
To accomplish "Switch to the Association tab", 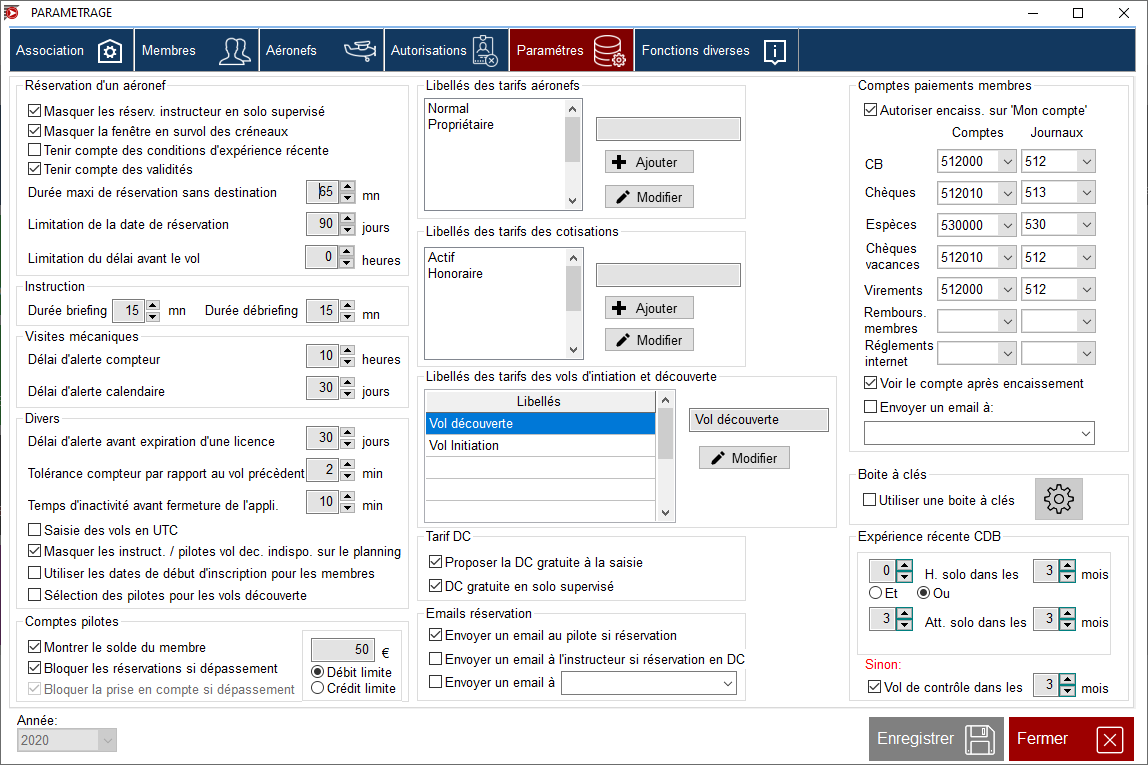I will click(72, 51).
